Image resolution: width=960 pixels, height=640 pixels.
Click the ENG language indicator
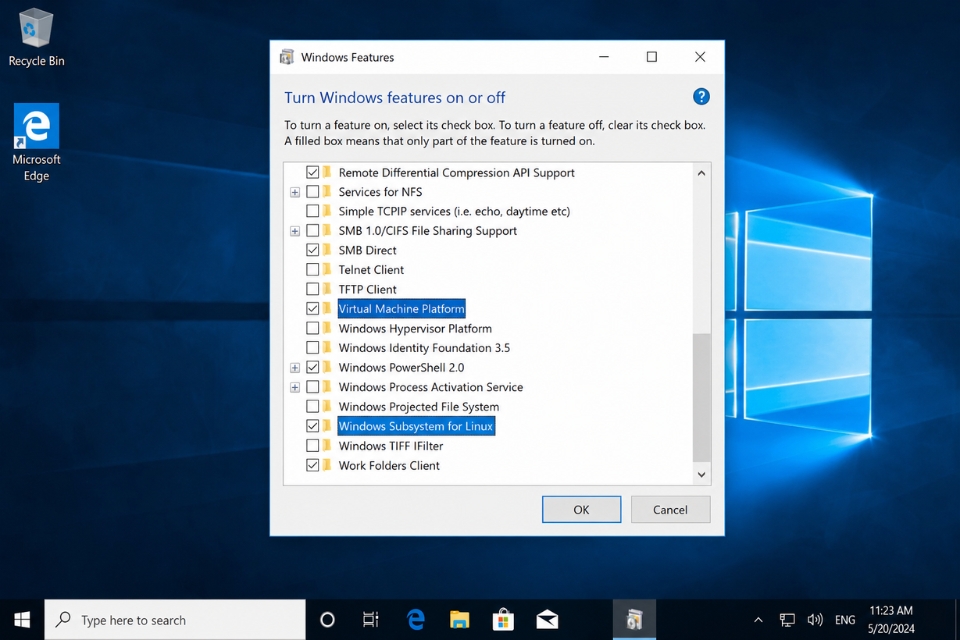click(845, 620)
